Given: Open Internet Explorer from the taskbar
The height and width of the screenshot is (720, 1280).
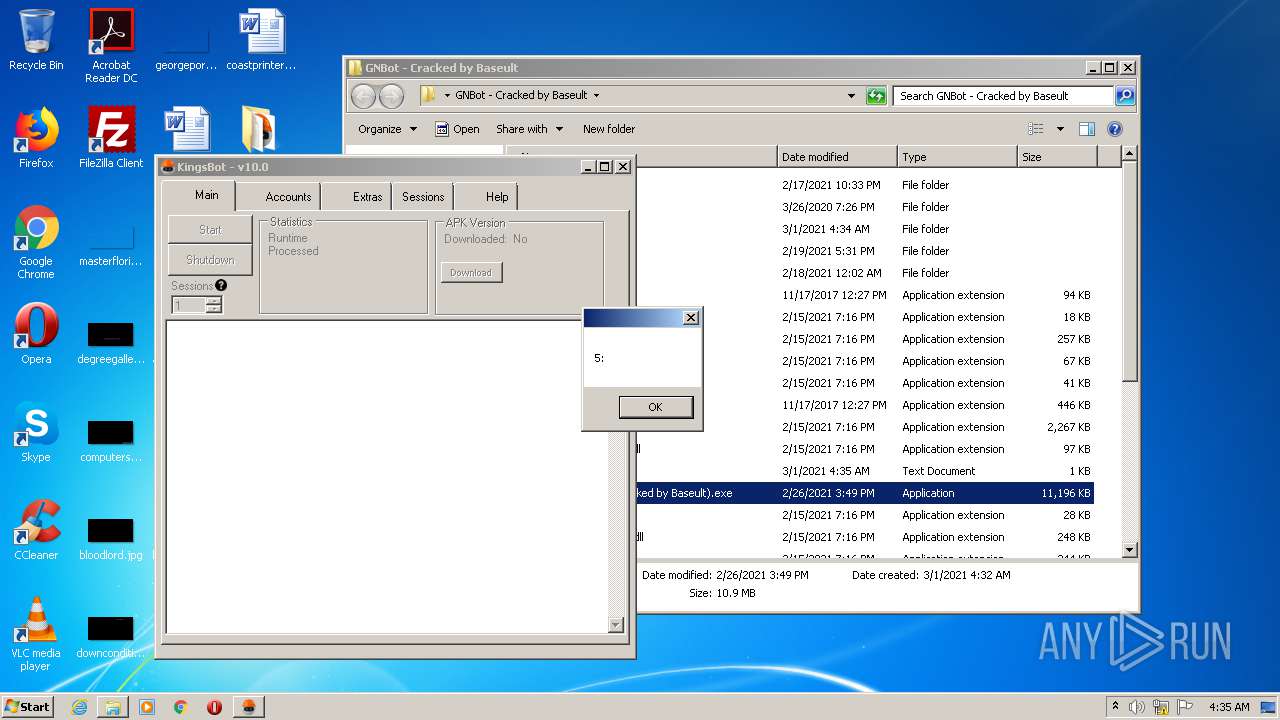Looking at the screenshot, I should click(79, 707).
